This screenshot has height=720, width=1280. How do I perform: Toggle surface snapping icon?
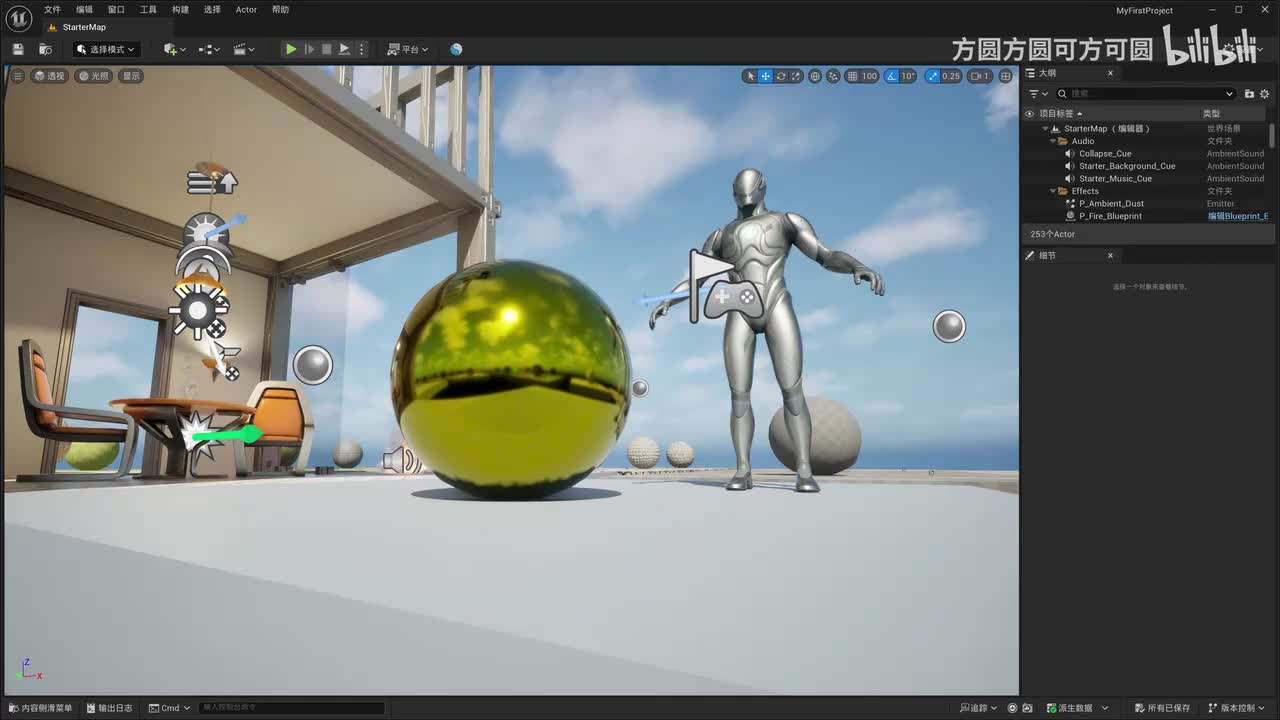(833, 76)
